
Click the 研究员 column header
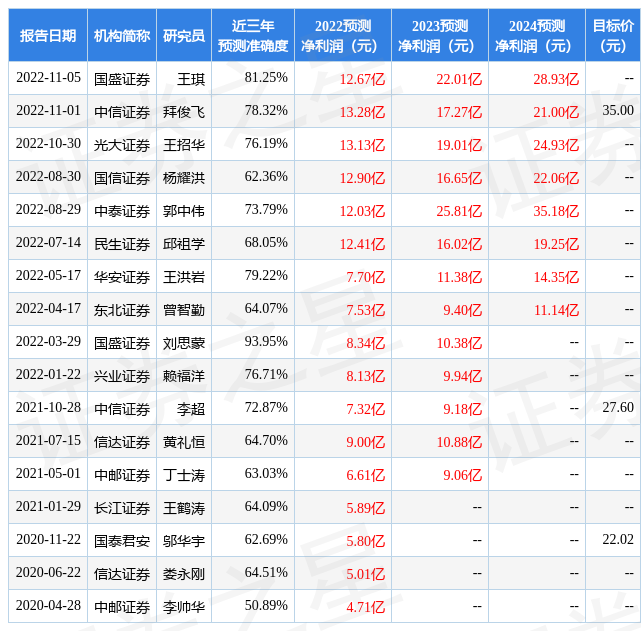pos(184,36)
